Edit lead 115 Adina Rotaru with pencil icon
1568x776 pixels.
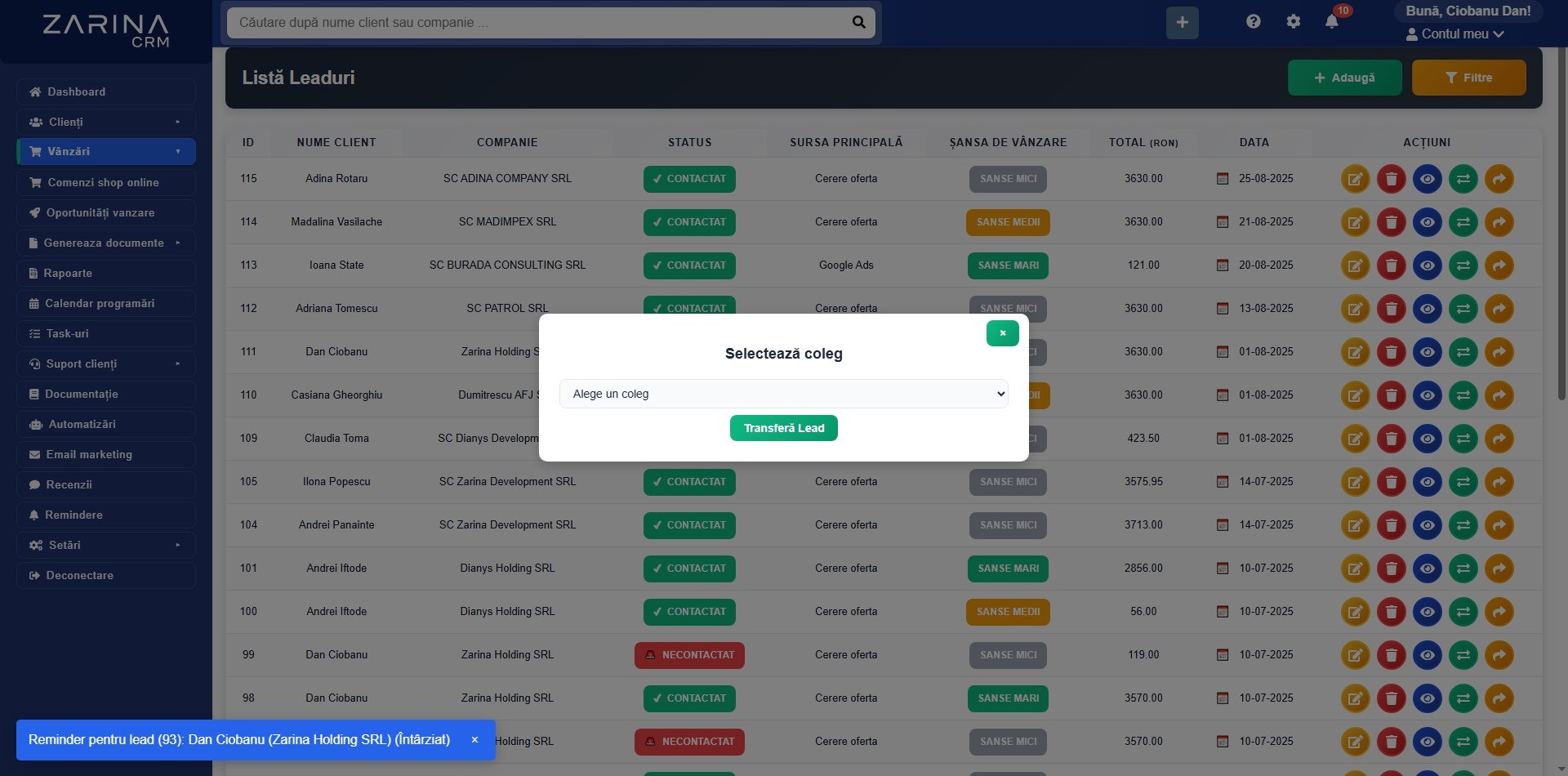[x=1356, y=178]
